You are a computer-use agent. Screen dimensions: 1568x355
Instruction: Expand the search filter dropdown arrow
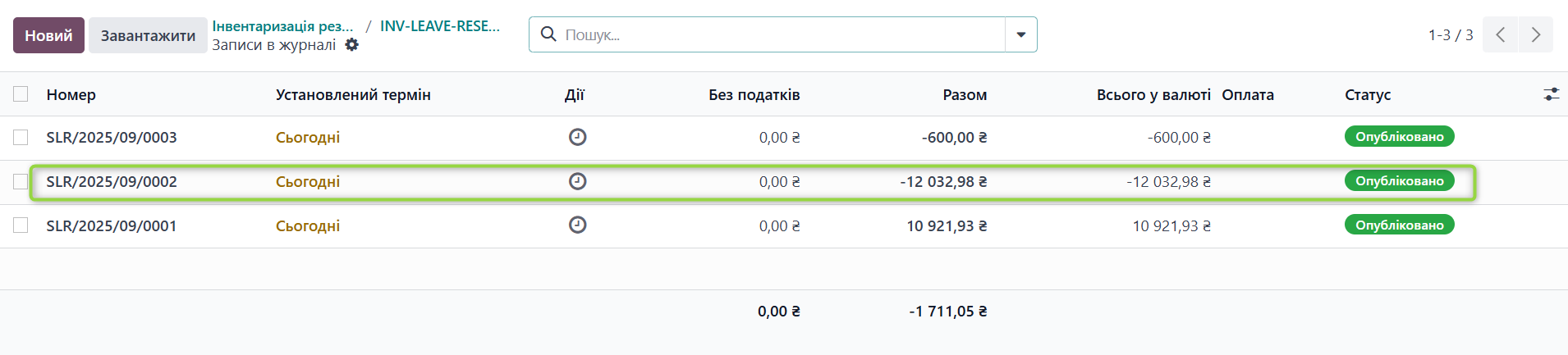click(1020, 34)
